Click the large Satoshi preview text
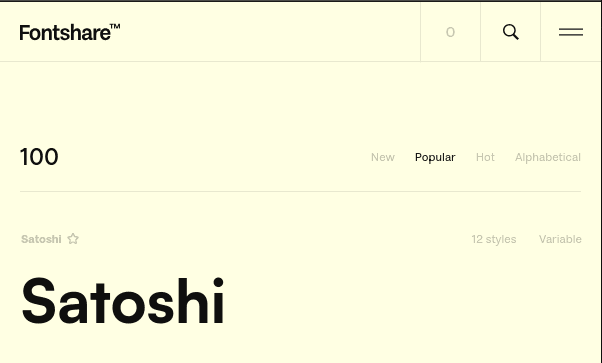The height and width of the screenshot is (363, 602). coord(123,301)
